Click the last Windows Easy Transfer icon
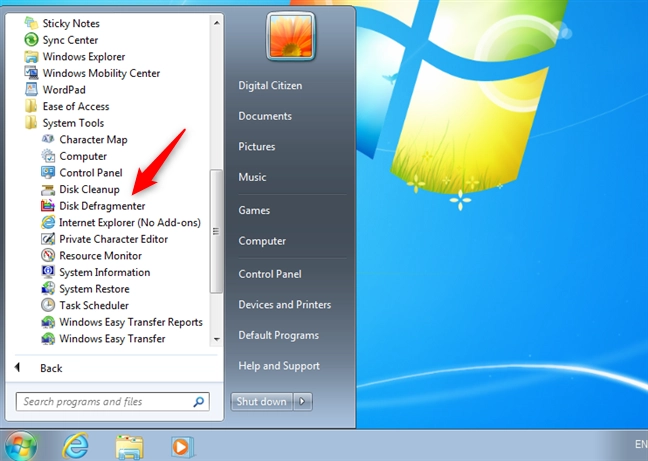Image resolution: width=648 pixels, height=461 pixels. (48, 338)
